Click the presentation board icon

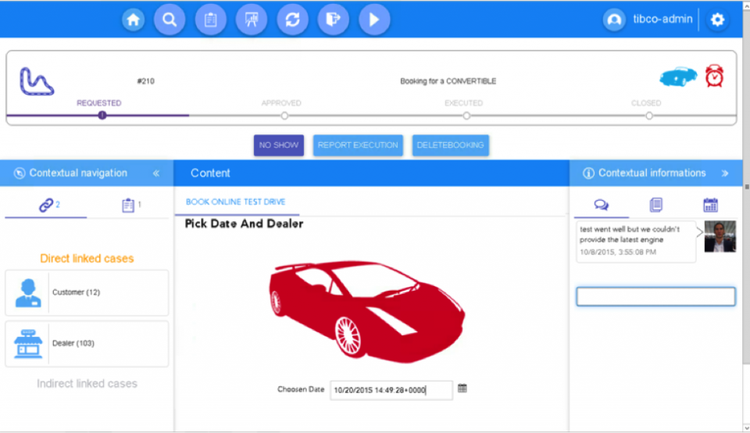(x=252, y=20)
